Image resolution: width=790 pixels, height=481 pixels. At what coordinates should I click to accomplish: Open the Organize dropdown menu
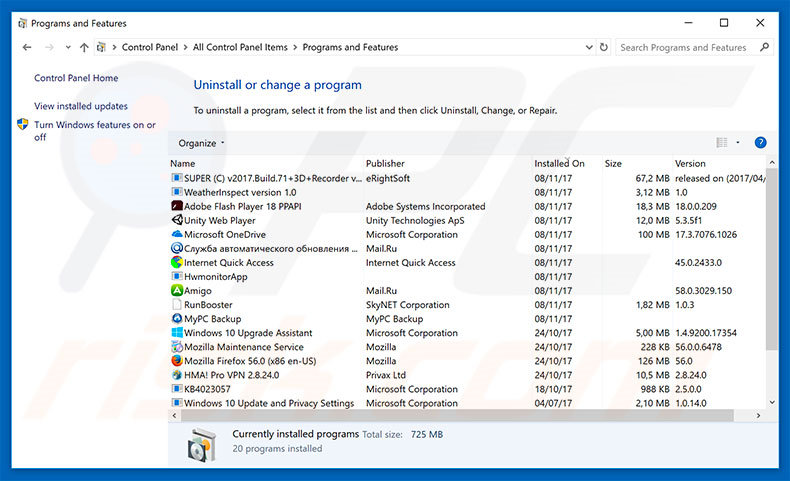tap(201, 143)
